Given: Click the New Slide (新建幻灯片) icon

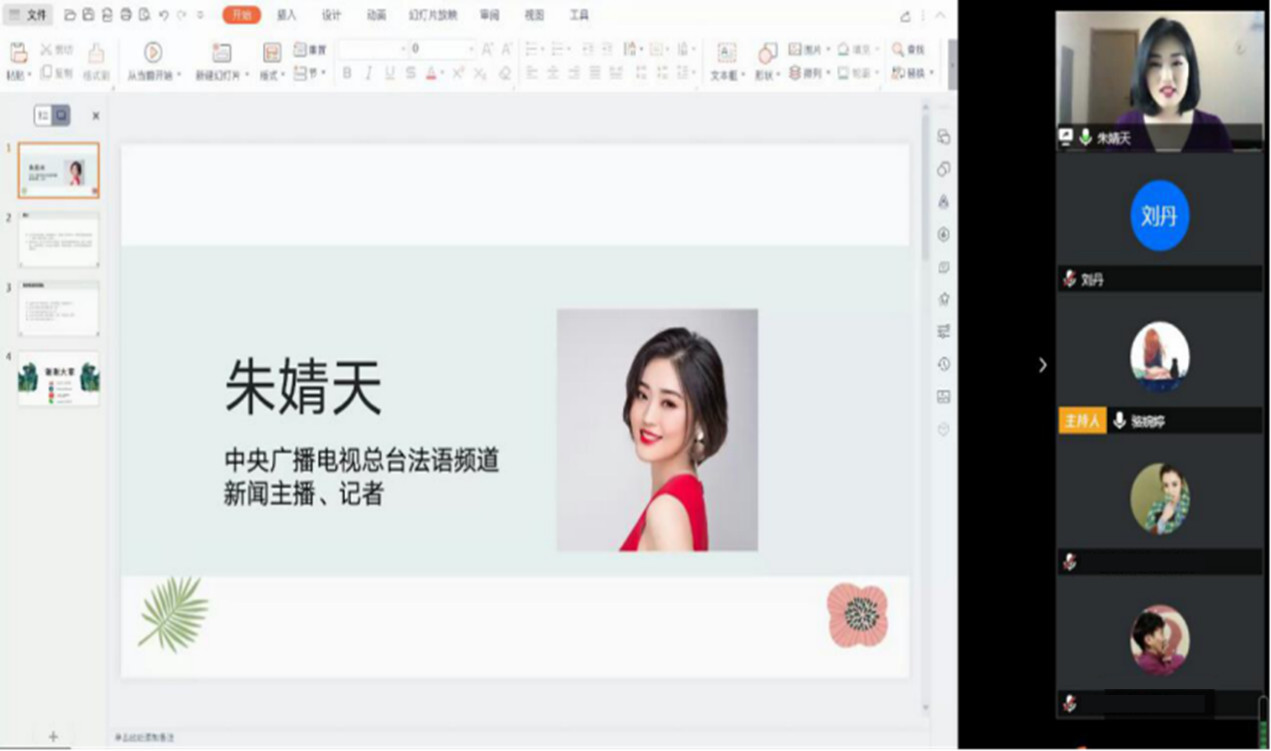Looking at the screenshot, I should click(x=222, y=53).
